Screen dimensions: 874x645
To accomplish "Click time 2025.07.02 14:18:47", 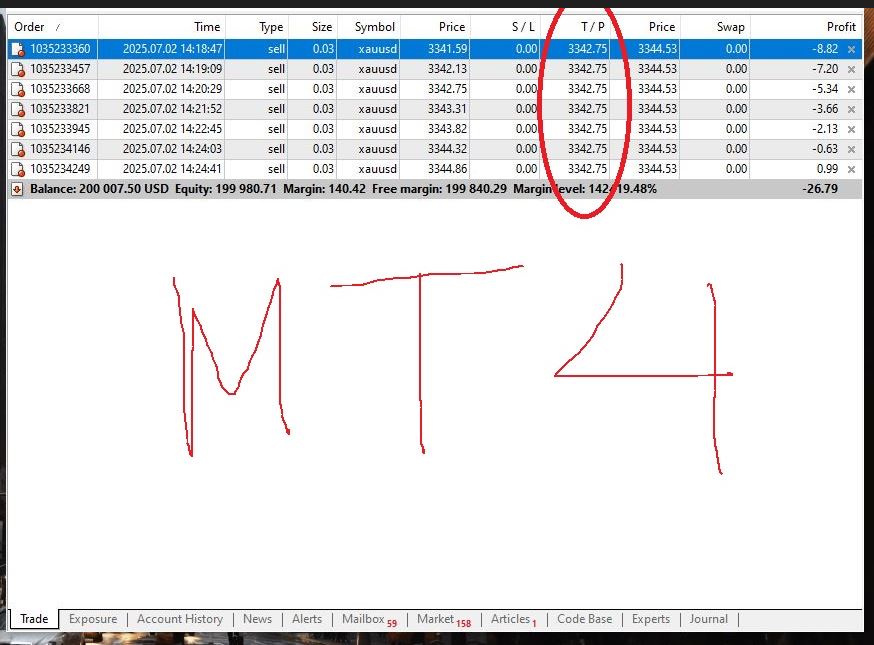I will pyautogui.click(x=172, y=49).
